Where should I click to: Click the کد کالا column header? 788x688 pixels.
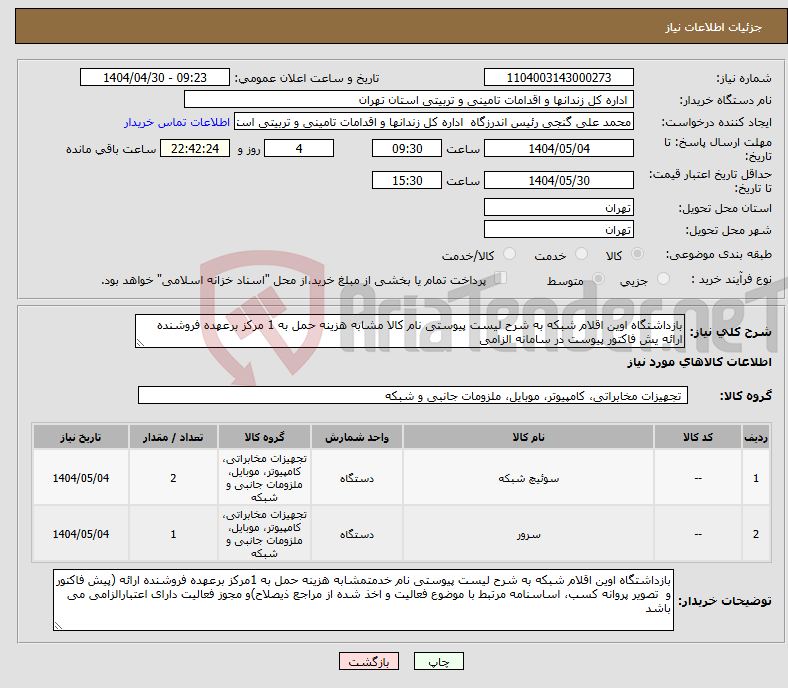pos(698,437)
